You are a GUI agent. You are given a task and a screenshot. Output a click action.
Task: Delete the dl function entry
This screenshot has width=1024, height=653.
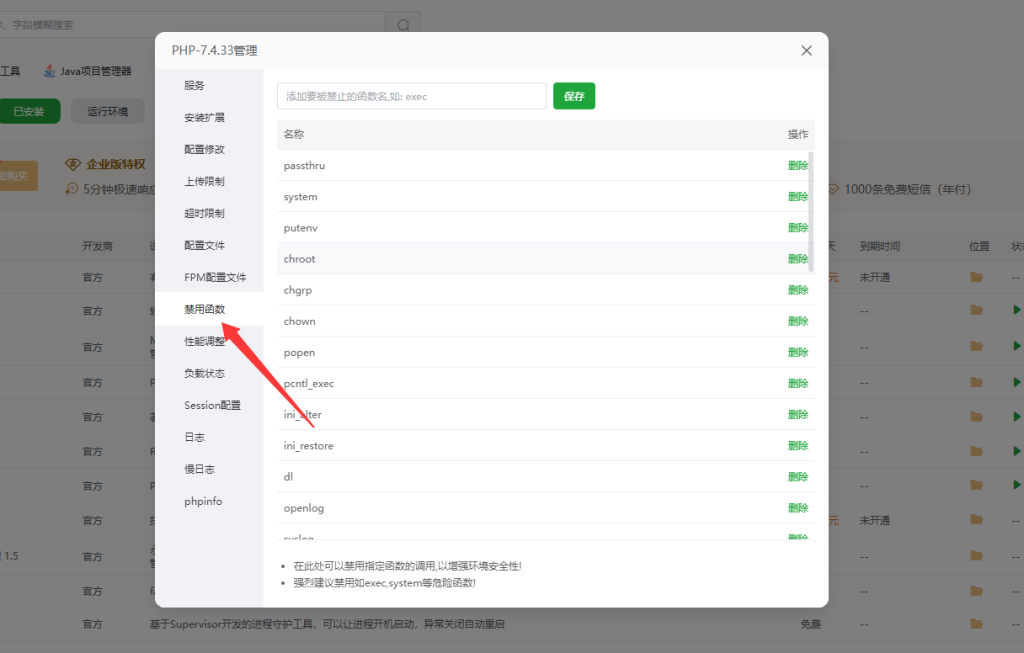[797, 477]
